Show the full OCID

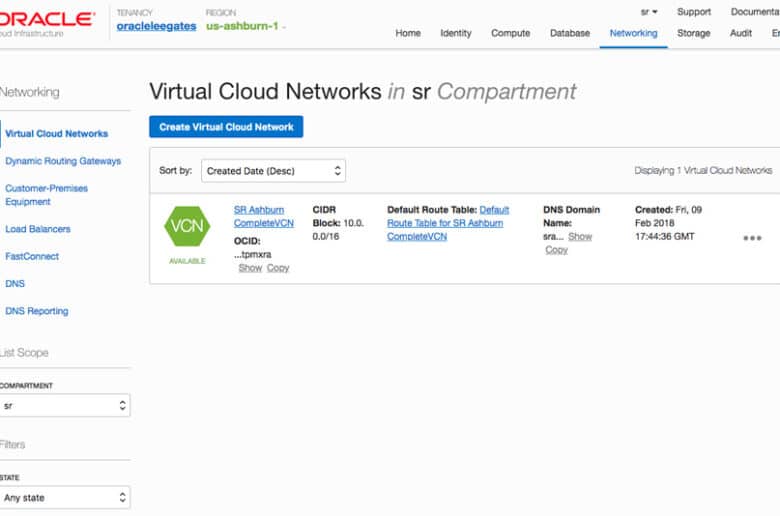(250, 268)
